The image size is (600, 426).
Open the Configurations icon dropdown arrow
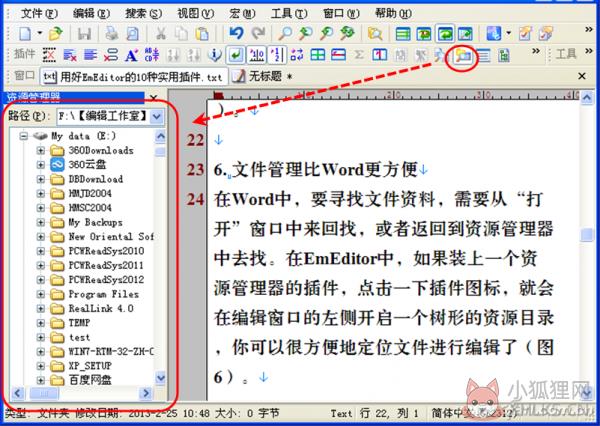[509, 34]
